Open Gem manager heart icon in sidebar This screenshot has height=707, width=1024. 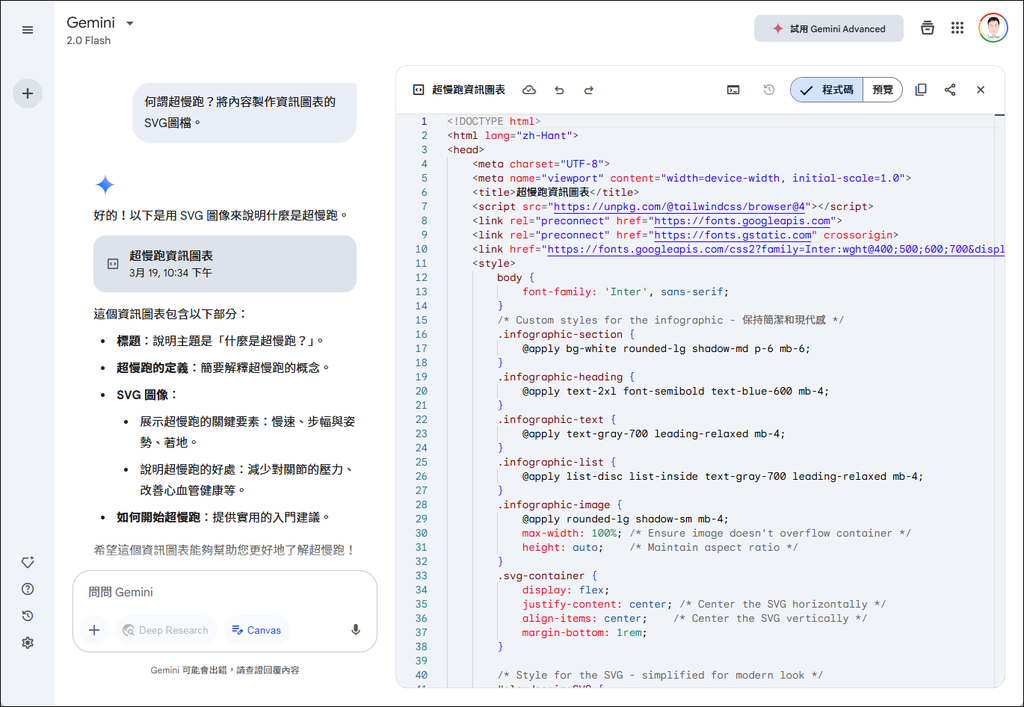(27, 562)
